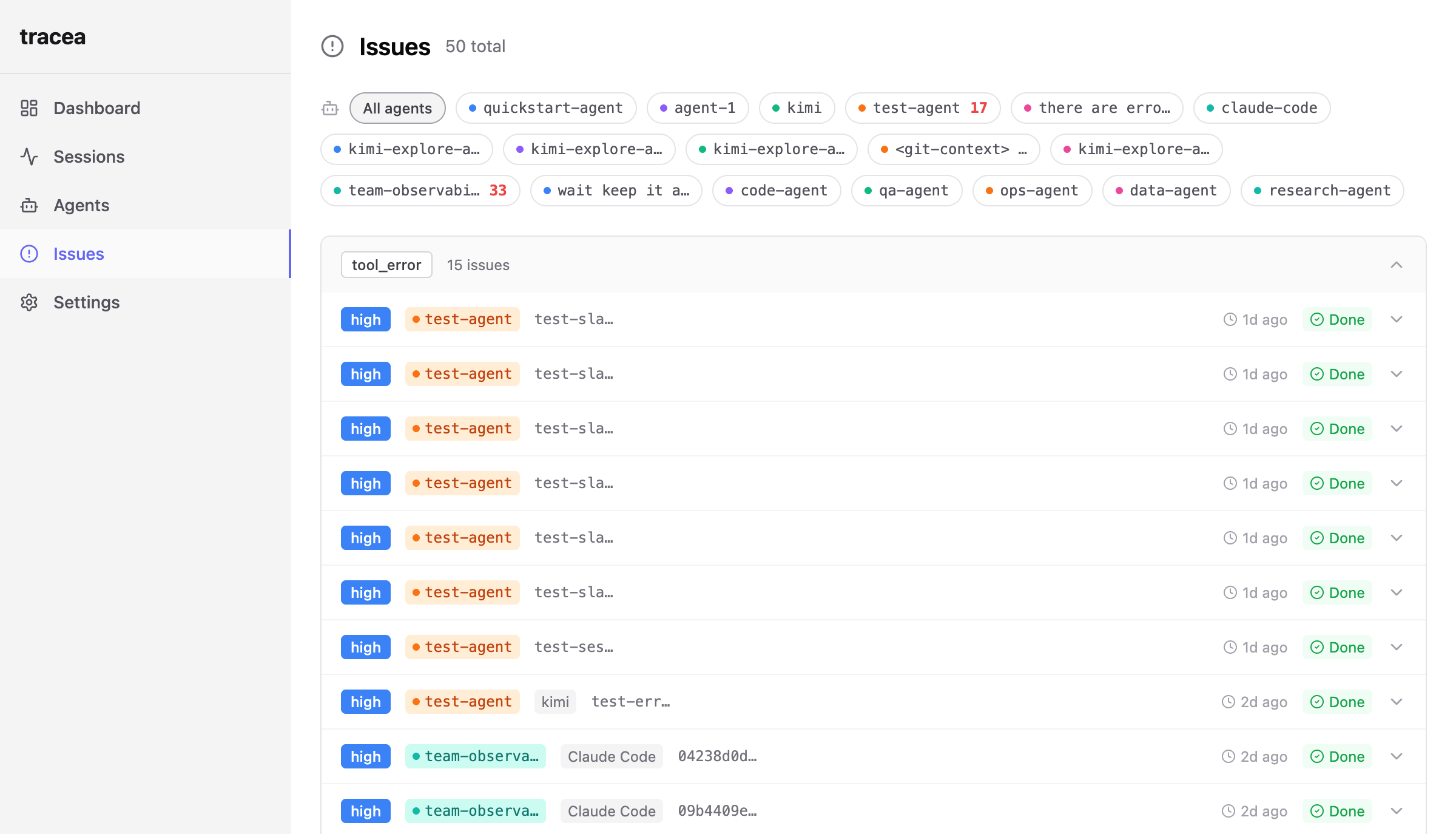Image resolution: width=1456 pixels, height=834 pixels.
Task: Collapse the tool_error issues group
Action: [1397, 265]
